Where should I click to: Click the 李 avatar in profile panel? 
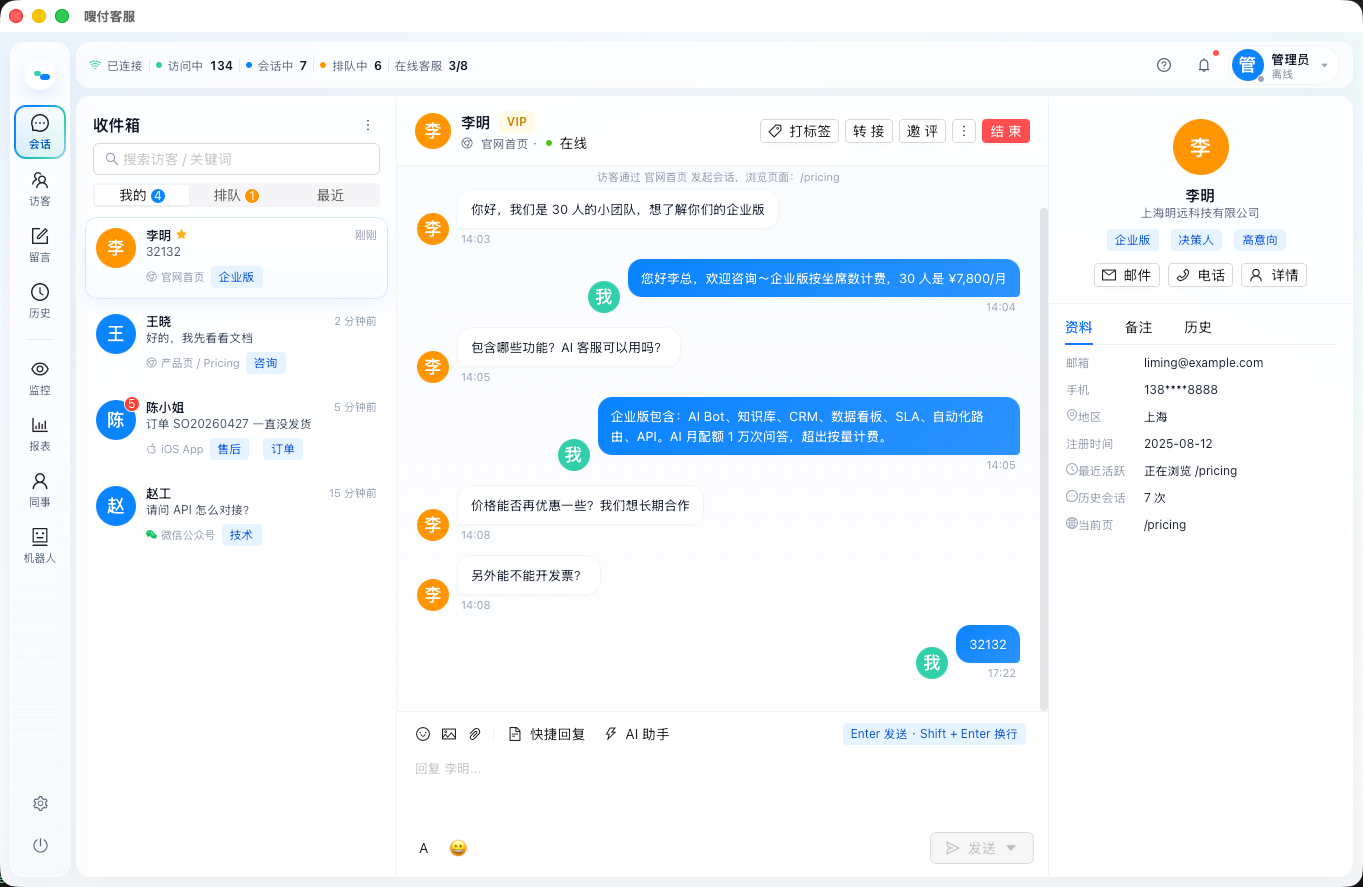tap(1200, 147)
